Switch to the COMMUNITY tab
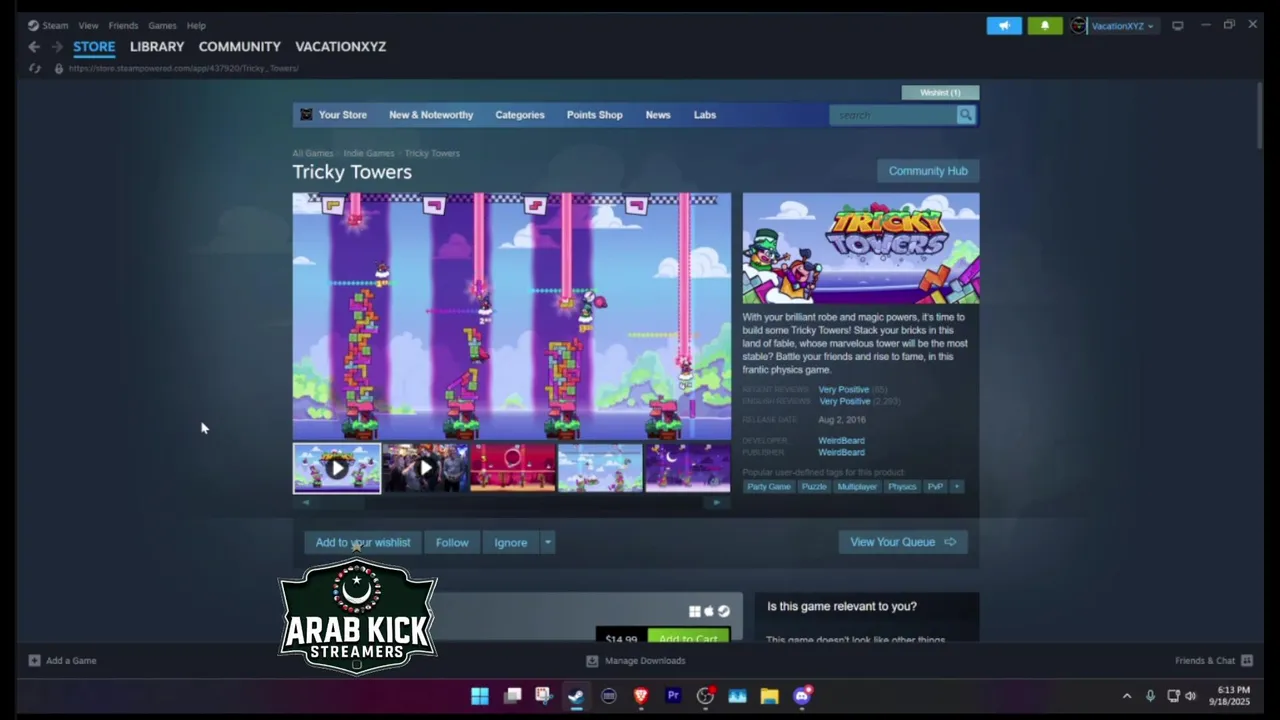1280x720 pixels. [x=239, y=47]
